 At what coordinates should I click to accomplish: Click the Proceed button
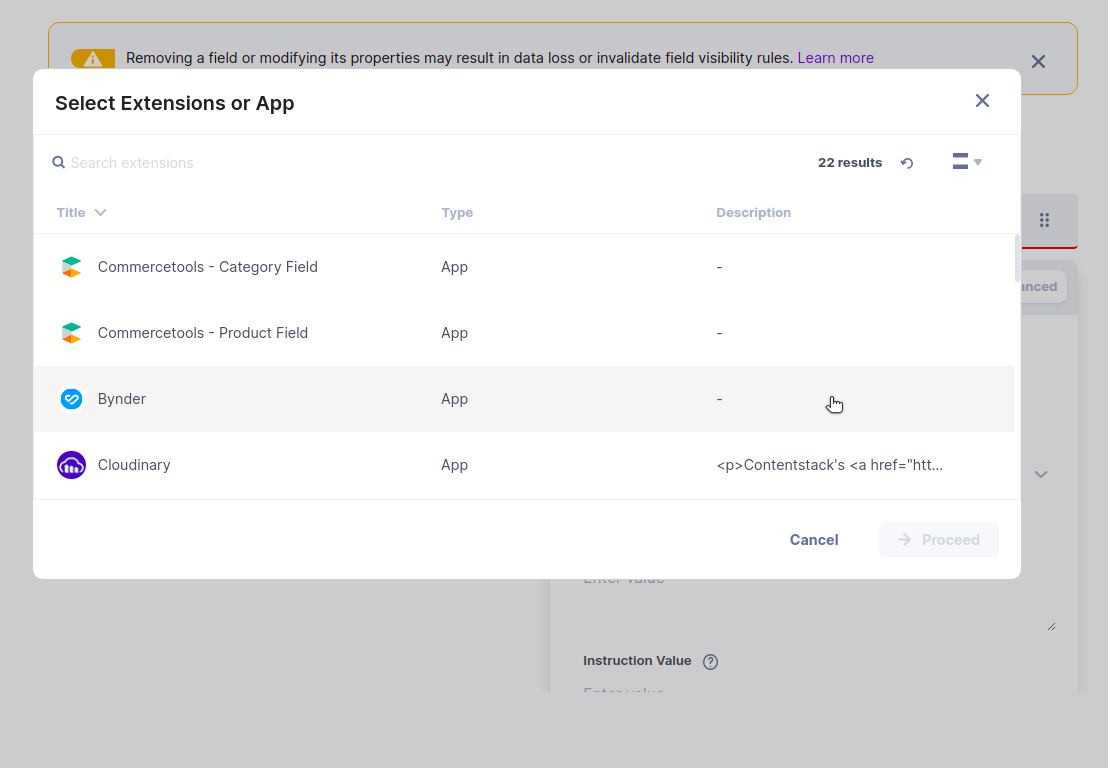(938, 540)
